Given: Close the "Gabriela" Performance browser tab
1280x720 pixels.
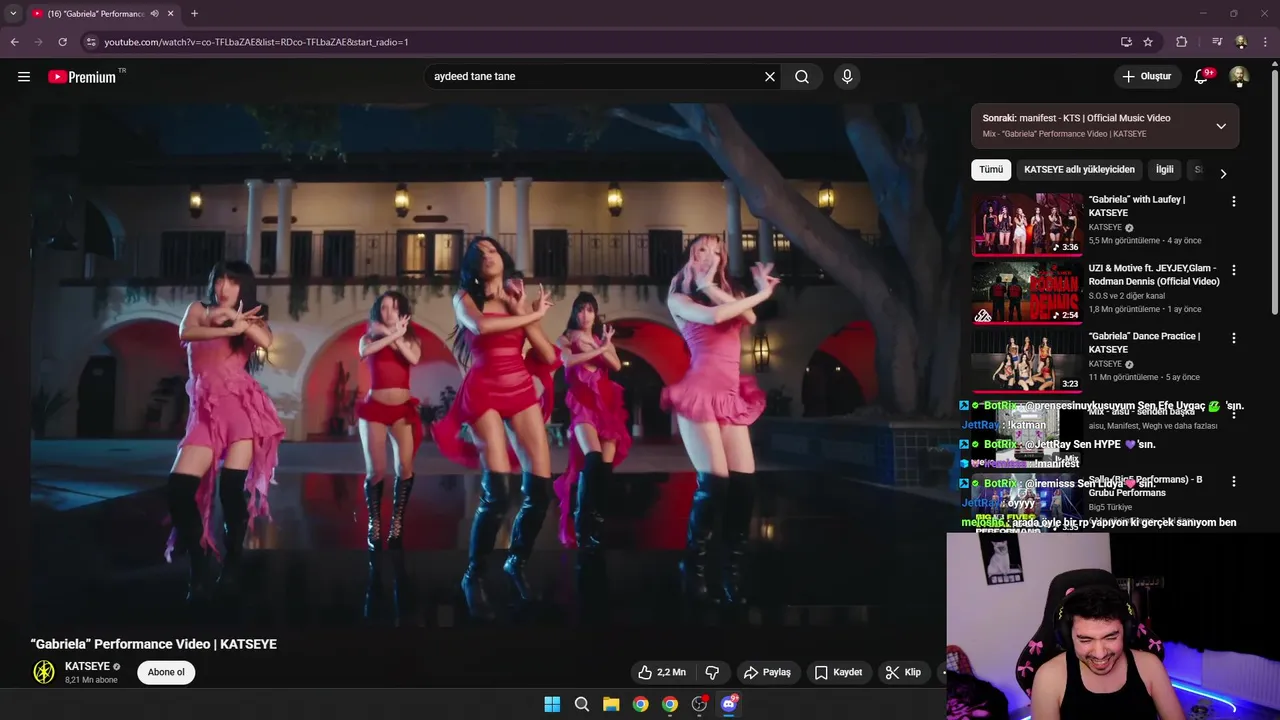Looking at the screenshot, I should tap(171, 14).
